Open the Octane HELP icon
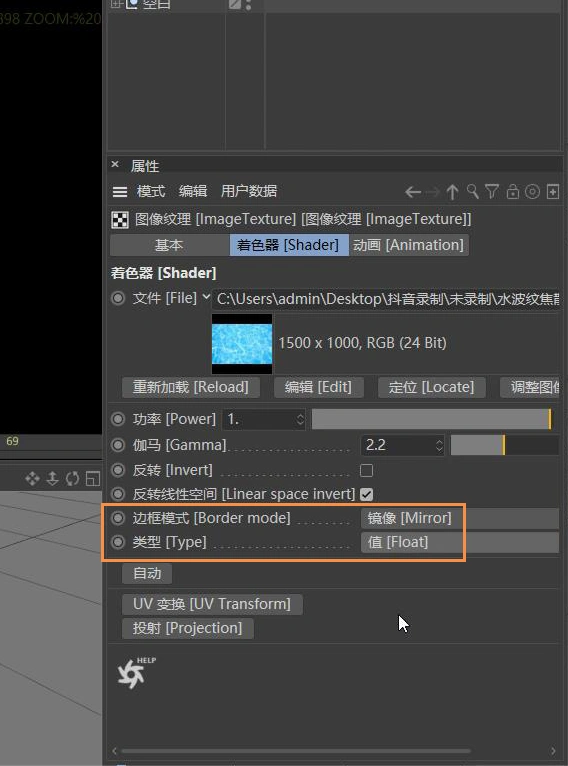This screenshot has width=568, height=766. pyautogui.click(x=134, y=673)
